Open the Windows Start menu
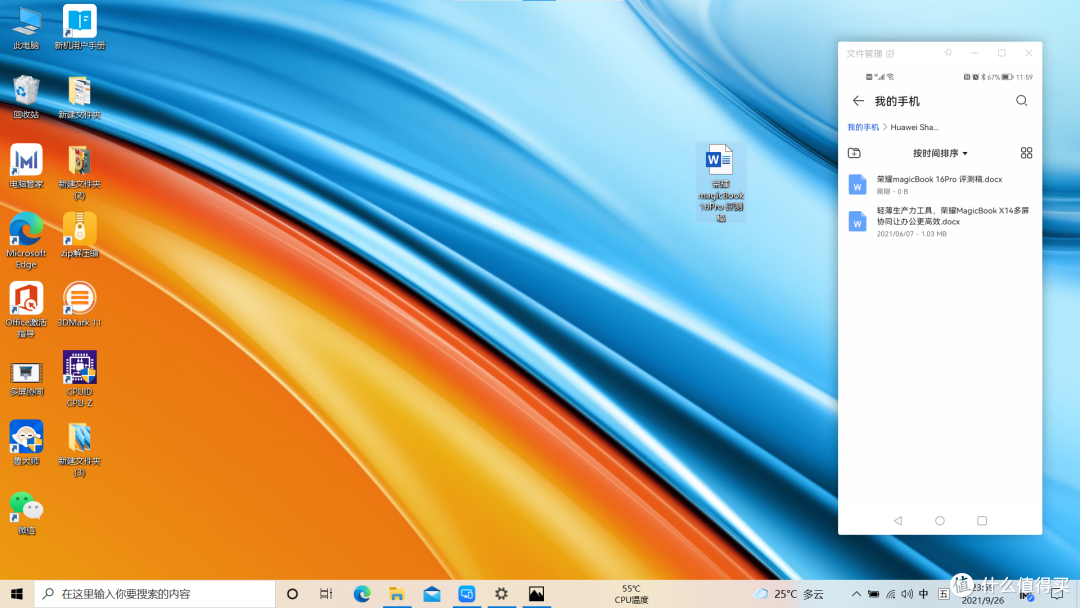1080x608 pixels. coord(17,594)
